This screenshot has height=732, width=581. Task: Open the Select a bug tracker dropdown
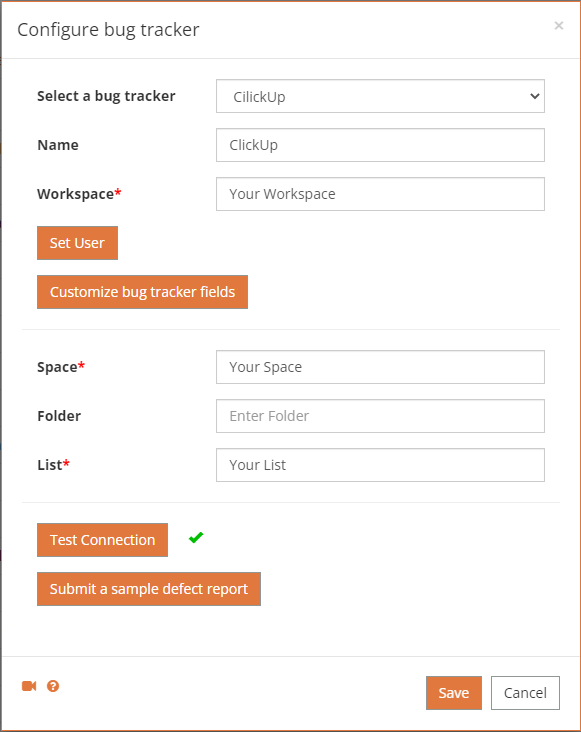(x=380, y=96)
